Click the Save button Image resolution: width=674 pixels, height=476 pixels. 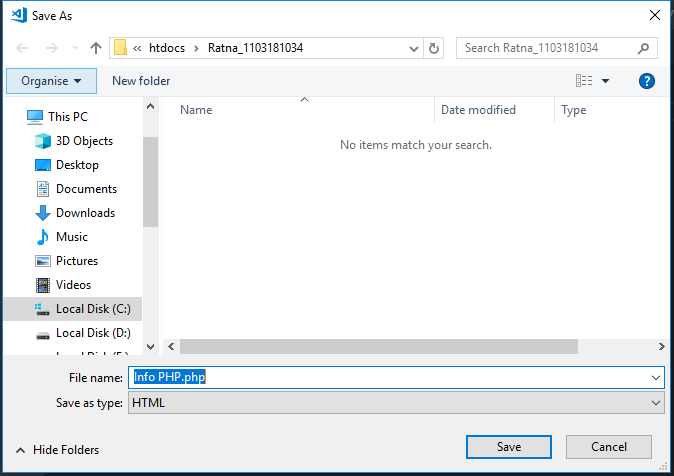pyautogui.click(x=509, y=447)
